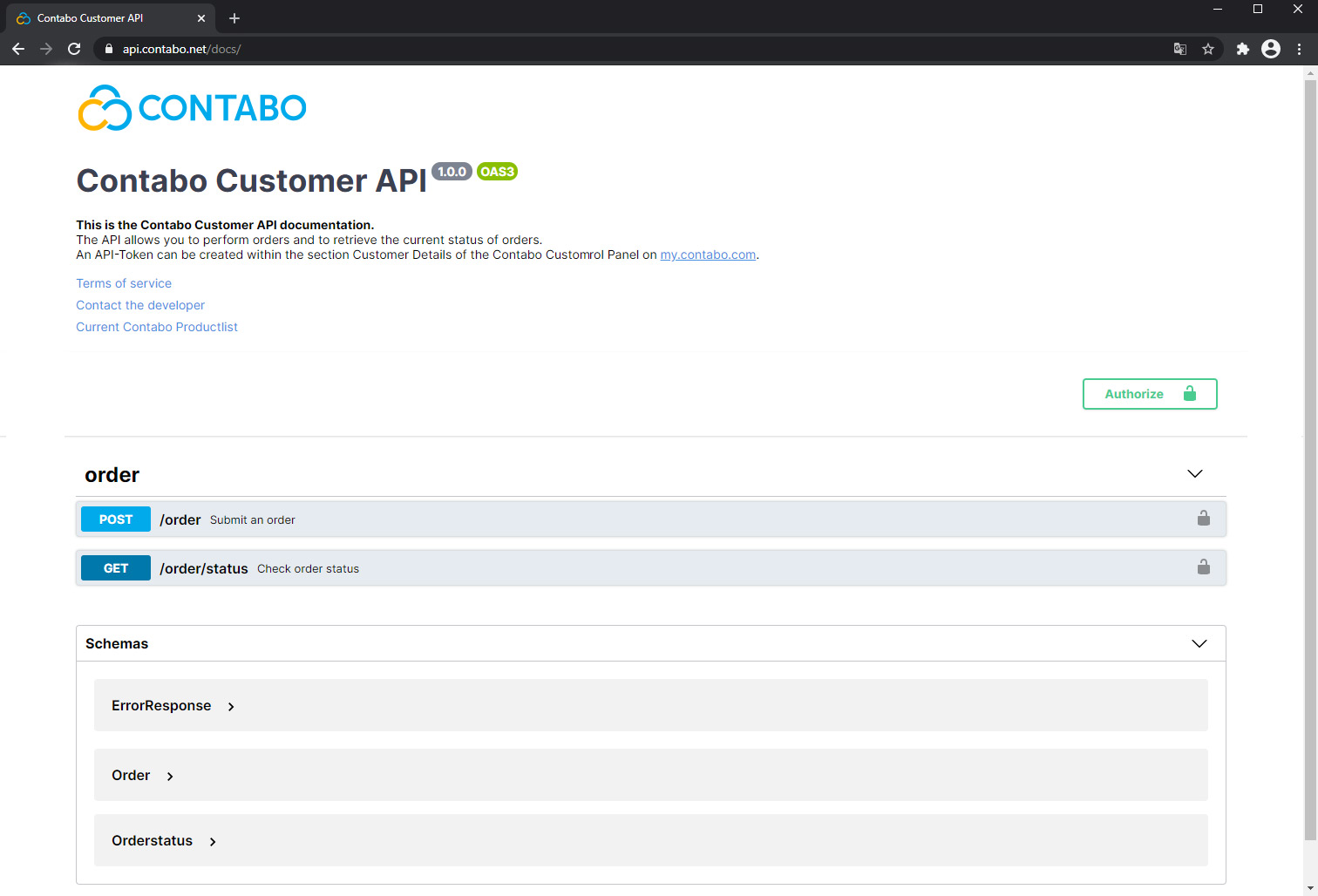Click the order section heading
The height and width of the screenshot is (896, 1318).
coord(112,475)
